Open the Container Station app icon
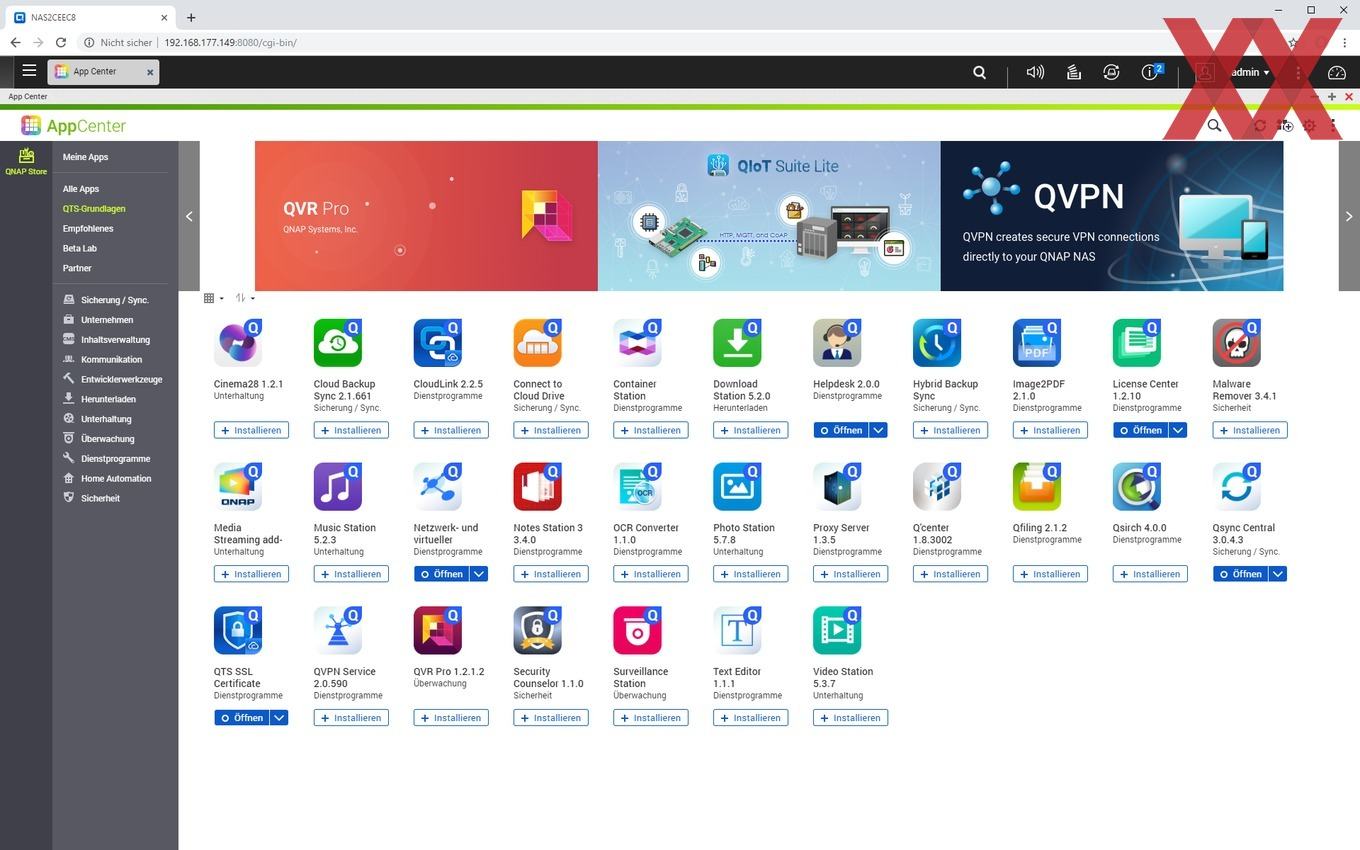This screenshot has width=1360, height=850. point(638,343)
